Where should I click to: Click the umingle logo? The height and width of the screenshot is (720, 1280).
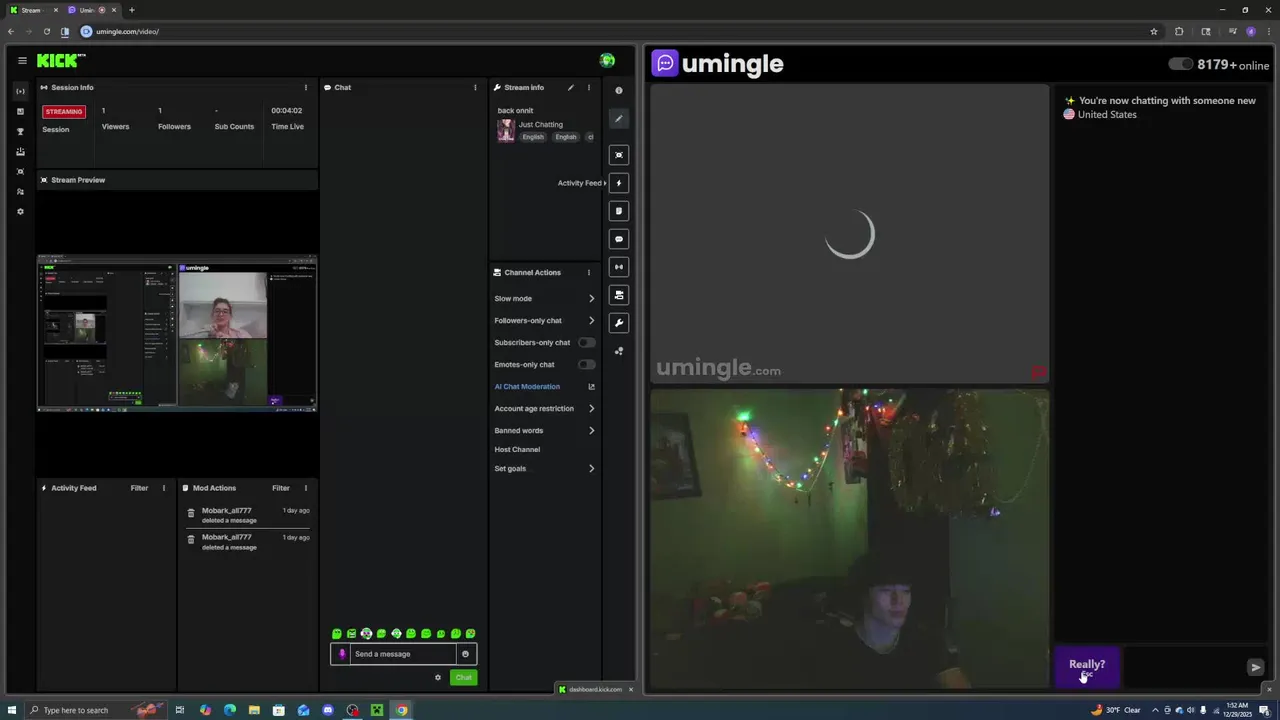718,64
